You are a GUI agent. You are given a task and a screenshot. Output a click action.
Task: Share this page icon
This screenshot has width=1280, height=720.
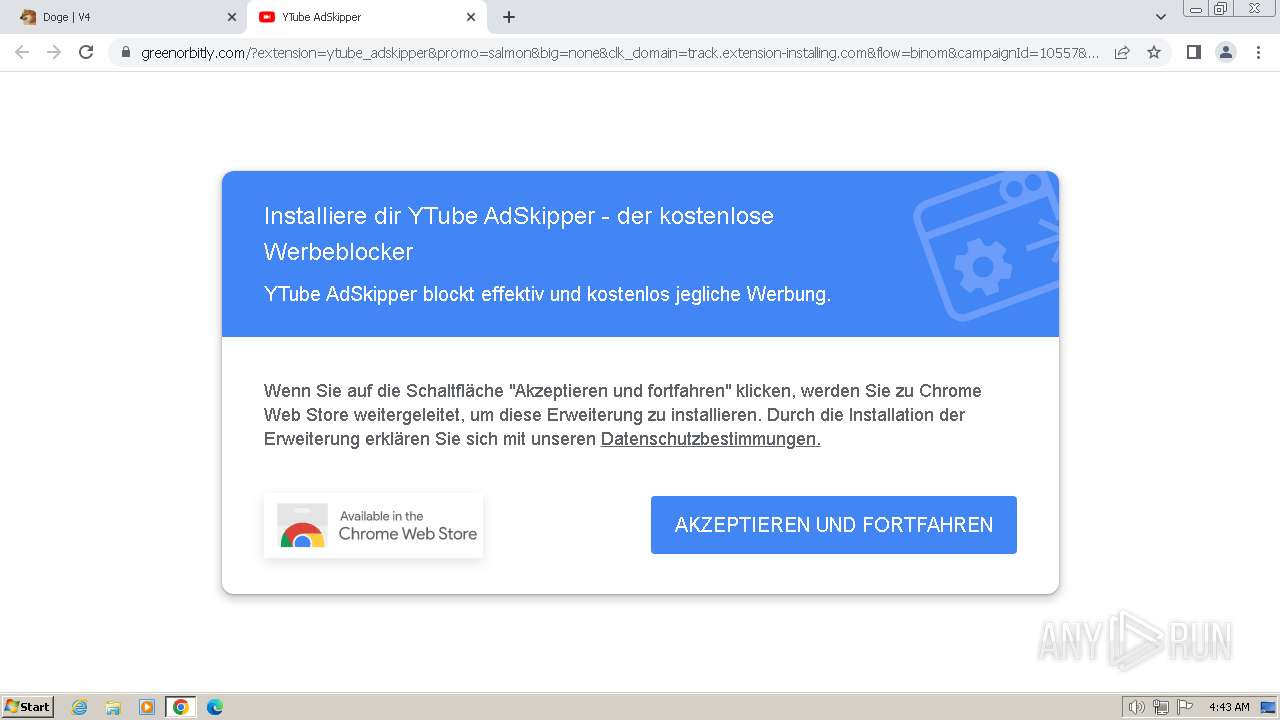pos(1122,52)
